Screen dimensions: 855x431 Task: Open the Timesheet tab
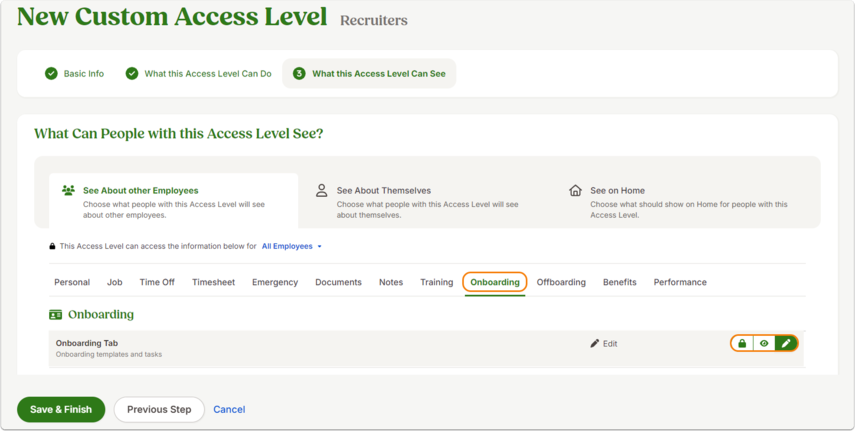(214, 282)
